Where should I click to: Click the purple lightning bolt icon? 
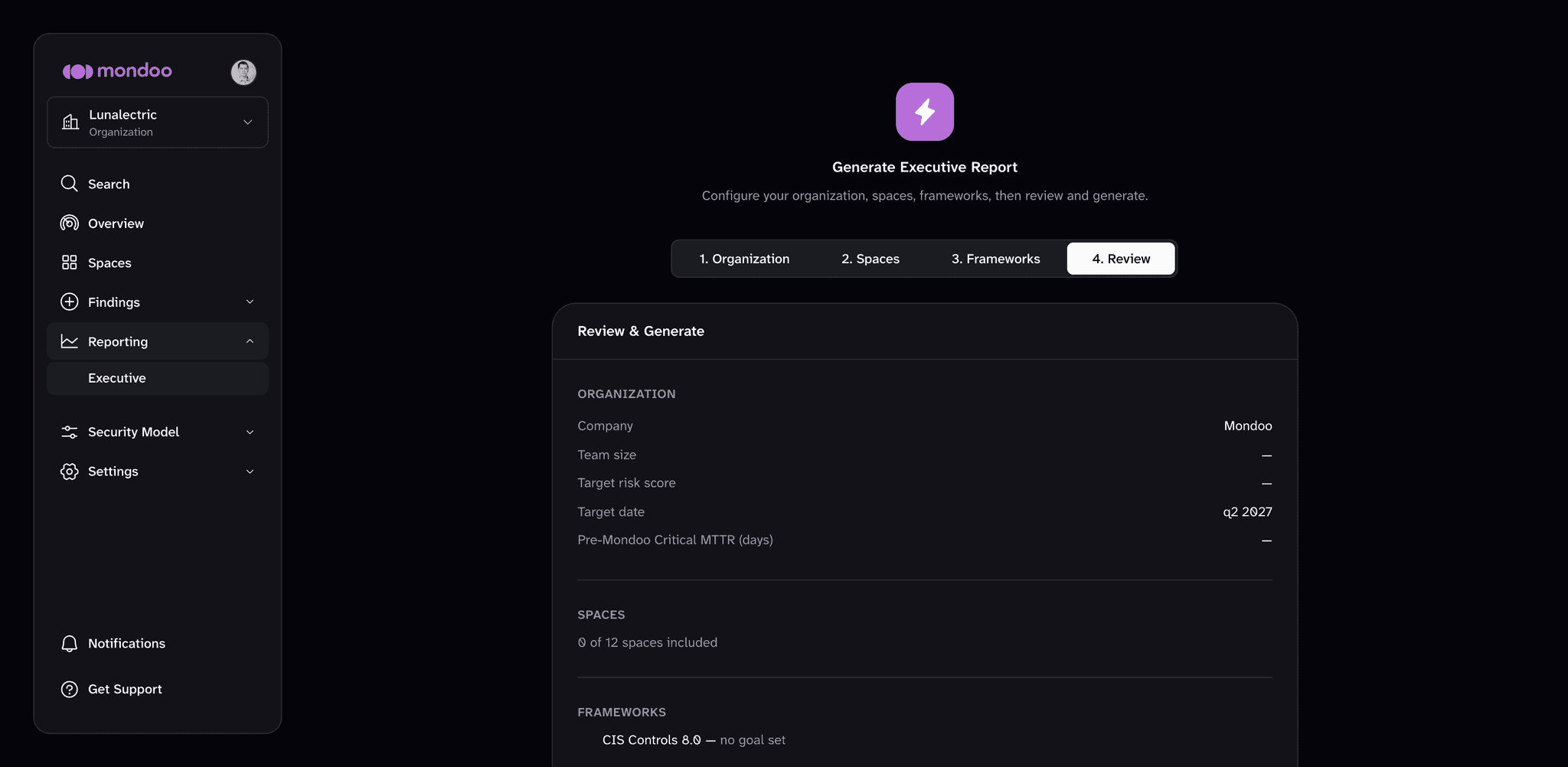point(925,112)
